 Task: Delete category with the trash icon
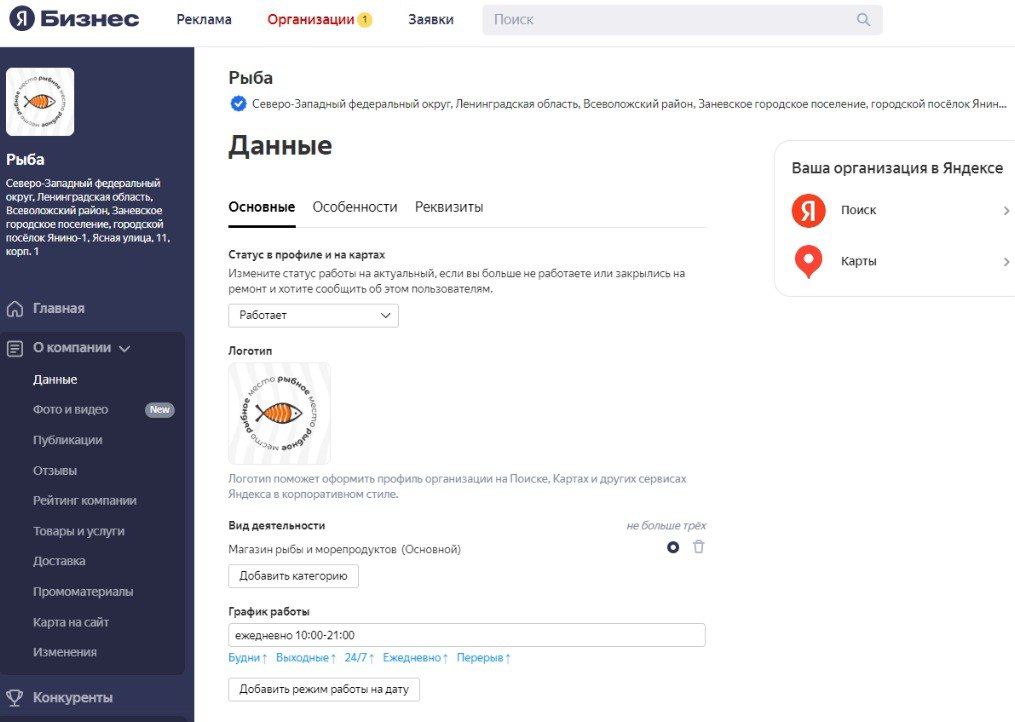tap(698, 547)
